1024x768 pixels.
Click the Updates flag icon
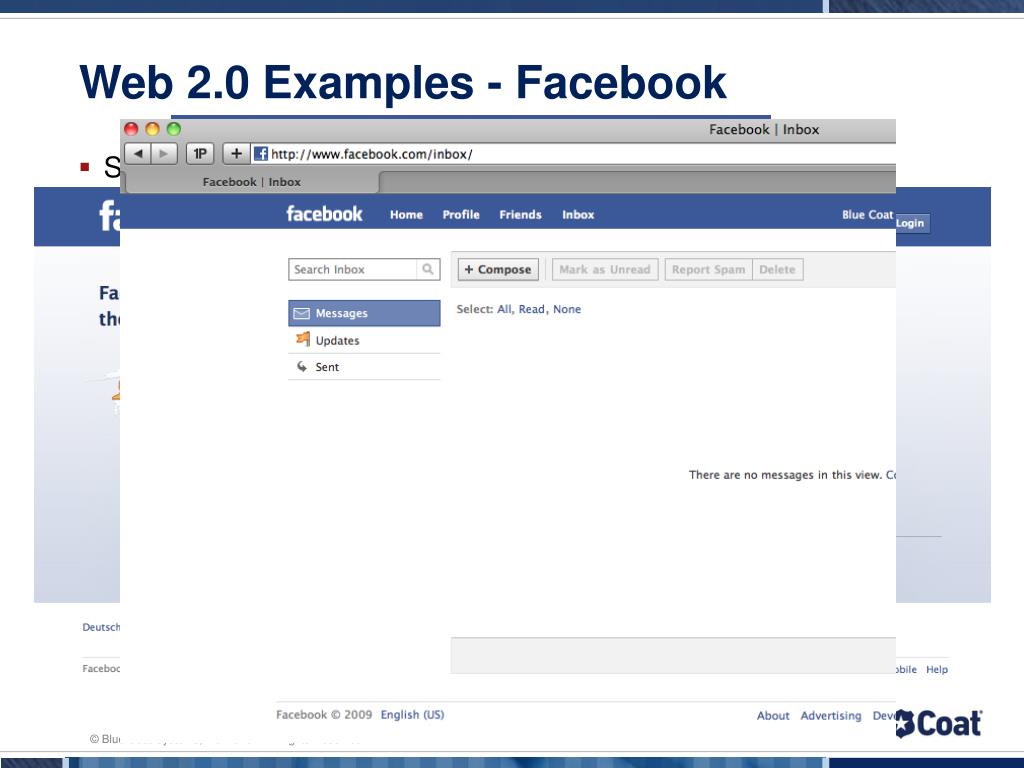[302, 339]
